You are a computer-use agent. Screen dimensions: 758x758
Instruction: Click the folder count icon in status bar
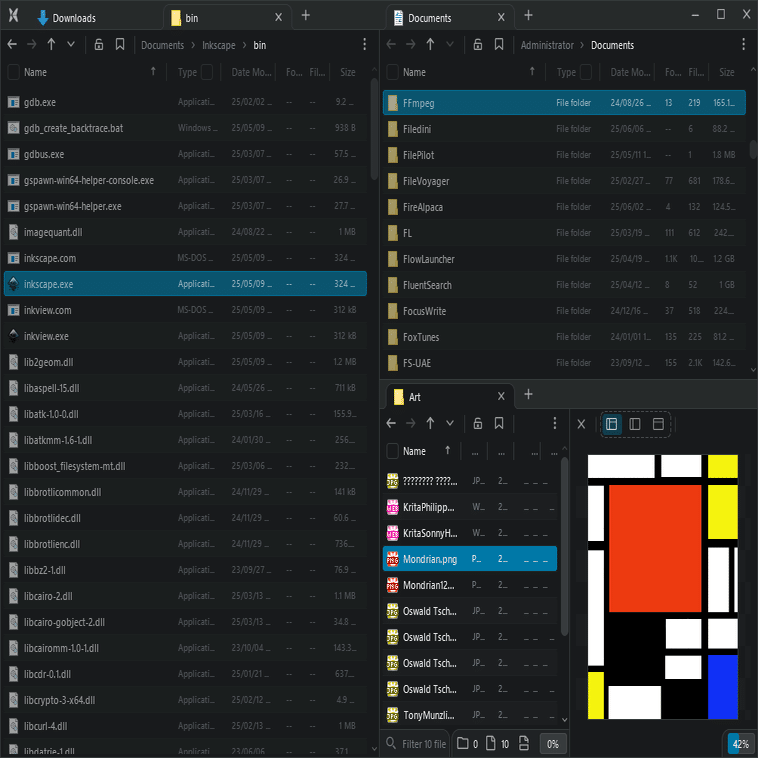point(463,743)
